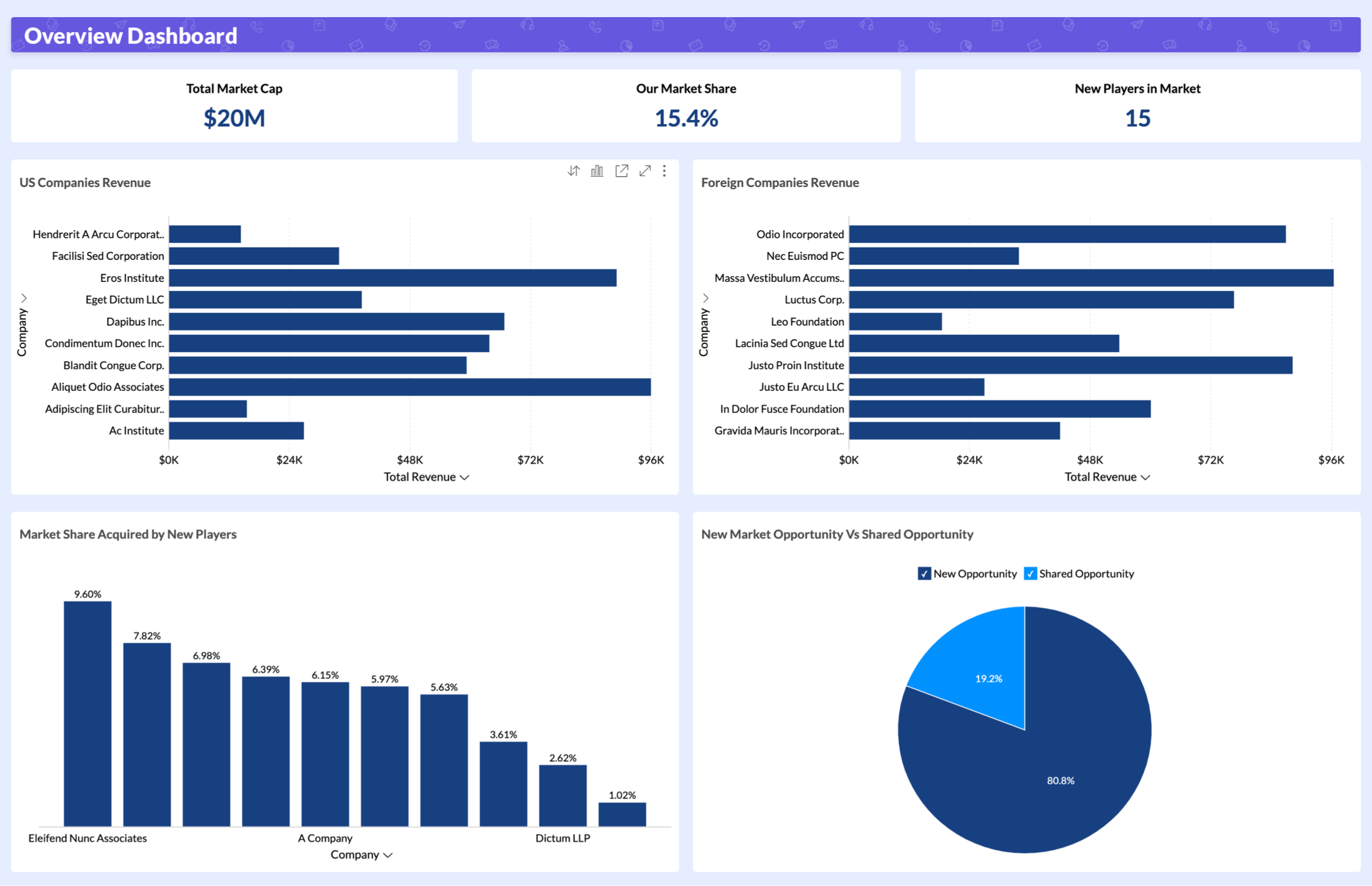The image size is (1372, 886).
Task: Click the open-in-new-window icon on US Revenue chart
Action: pyautogui.click(x=621, y=171)
